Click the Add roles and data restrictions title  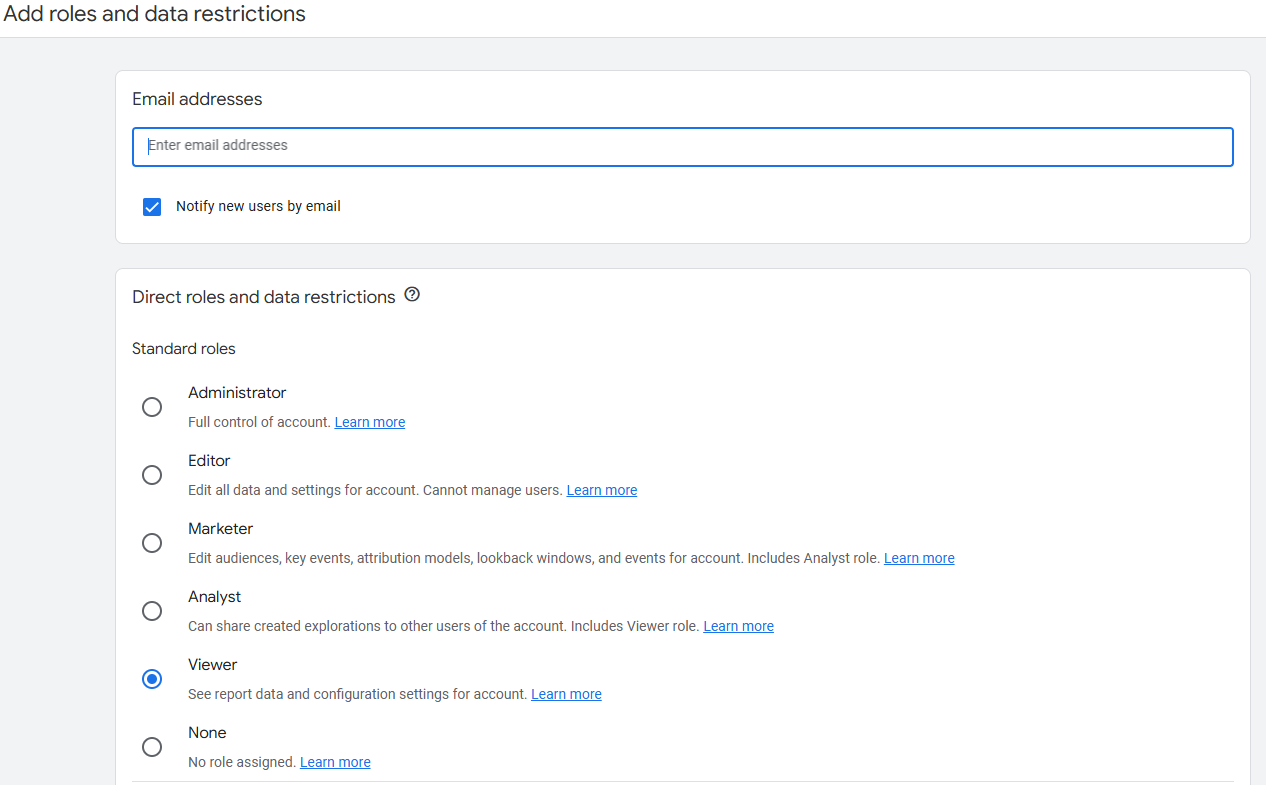(155, 14)
